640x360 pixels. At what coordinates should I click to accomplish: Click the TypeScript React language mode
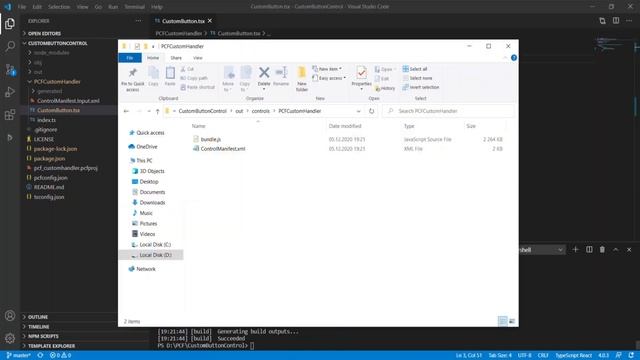[x=573, y=356]
